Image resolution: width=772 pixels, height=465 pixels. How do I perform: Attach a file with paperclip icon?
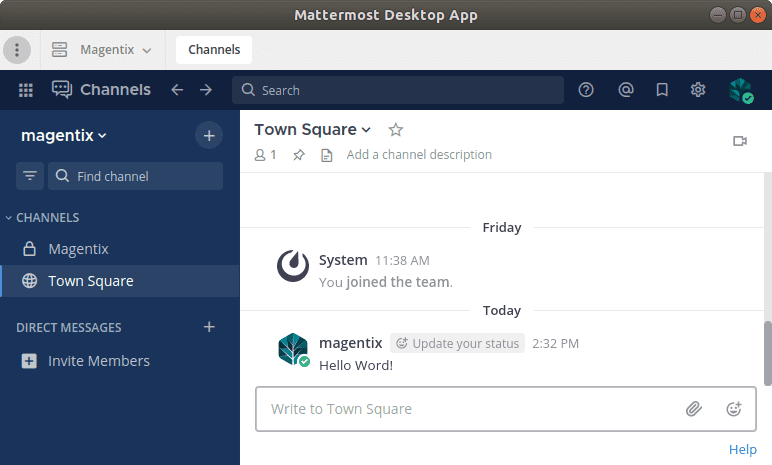(x=694, y=409)
